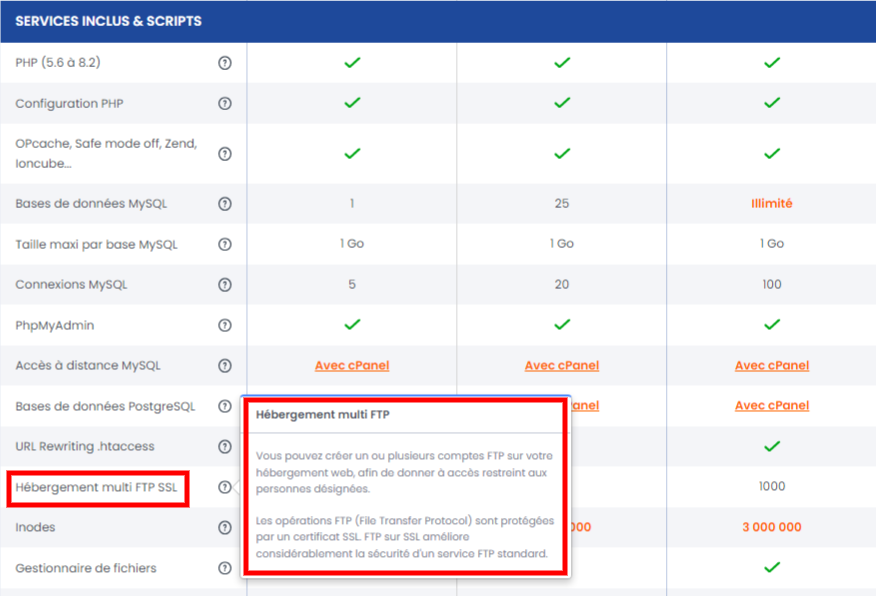The height and width of the screenshot is (596, 876).
Task: Open help for "URL Rewriting .htaccess"
Action: point(224,446)
